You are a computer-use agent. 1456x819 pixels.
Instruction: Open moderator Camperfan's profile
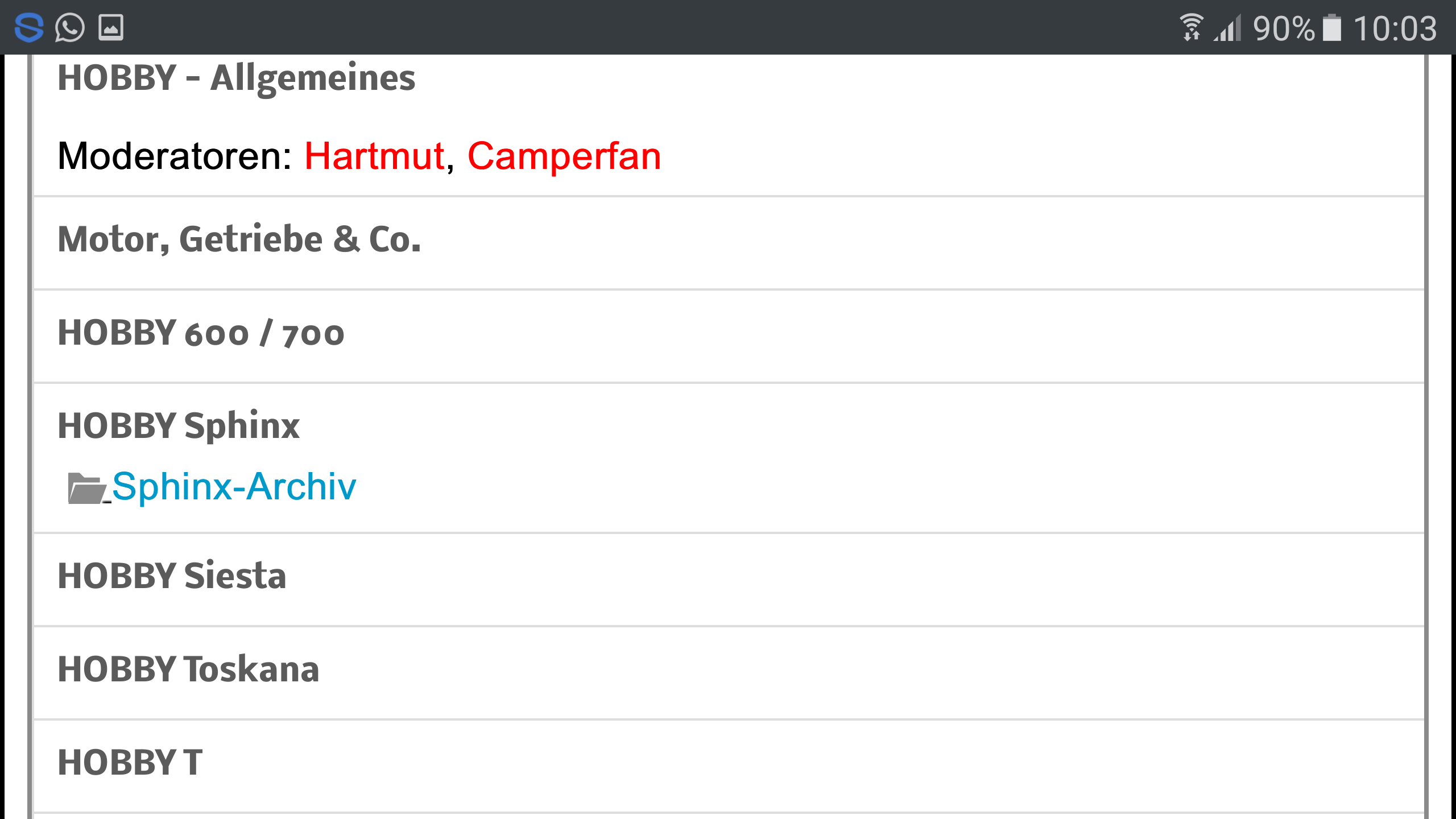click(564, 156)
